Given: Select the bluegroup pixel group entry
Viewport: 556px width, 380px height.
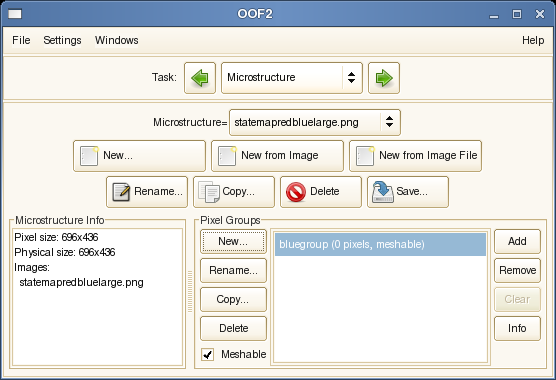Looking at the screenshot, I should (x=380, y=244).
